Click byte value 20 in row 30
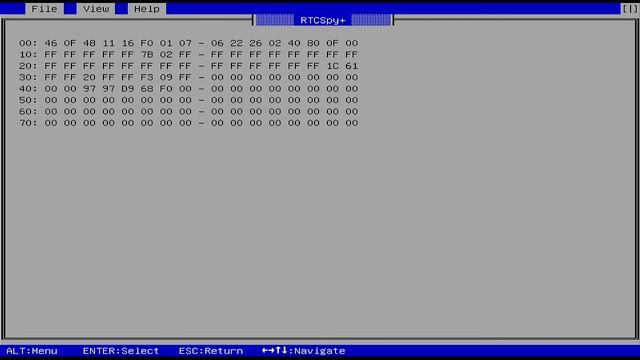The height and width of the screenshot is (360, 640). click(89, 77)
